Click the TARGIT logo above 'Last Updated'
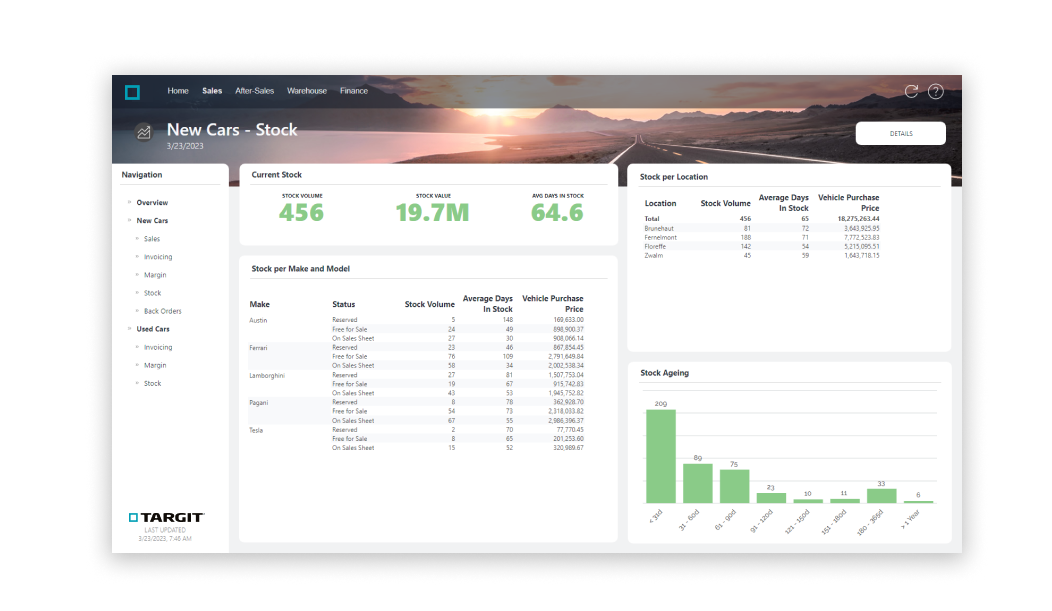The height and width of the screenshot is (611, 1052). tap(166, 517)
